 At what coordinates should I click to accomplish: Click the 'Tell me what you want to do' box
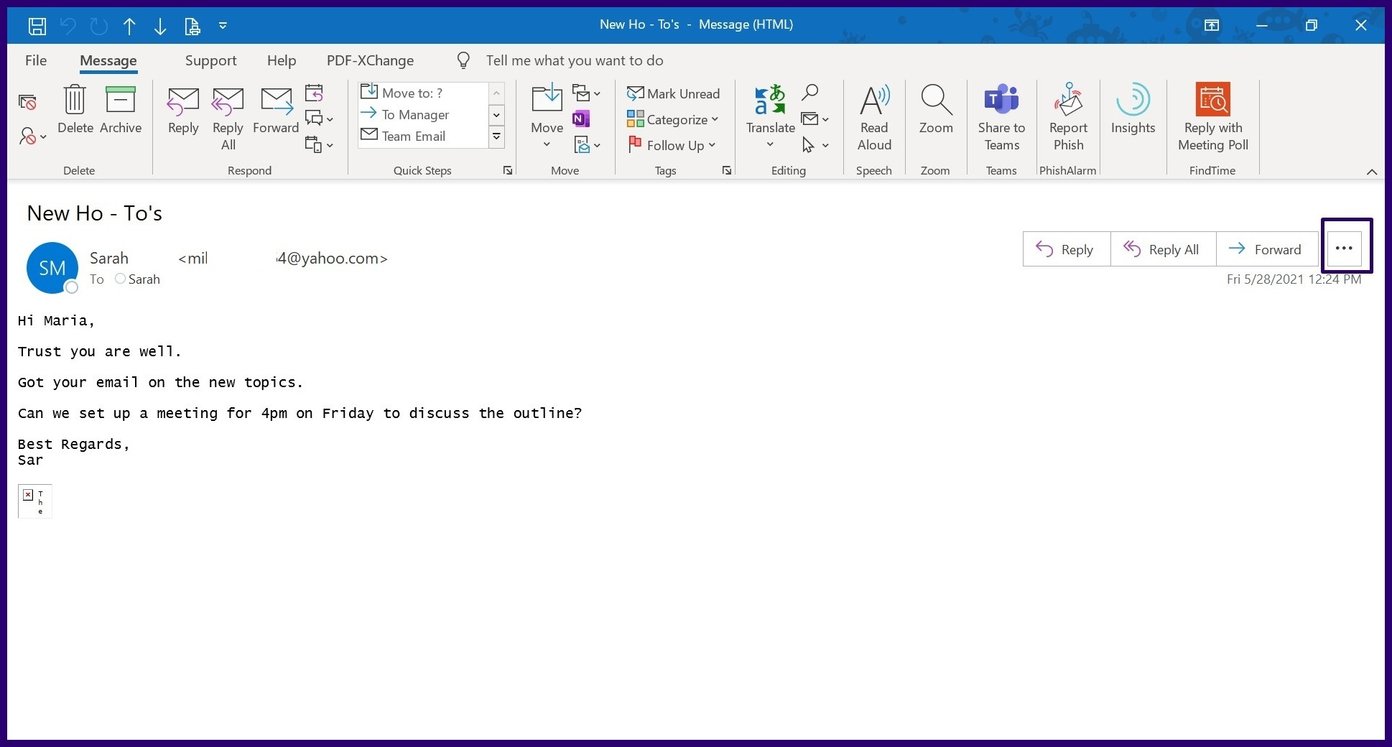click(x=574, y=60)
